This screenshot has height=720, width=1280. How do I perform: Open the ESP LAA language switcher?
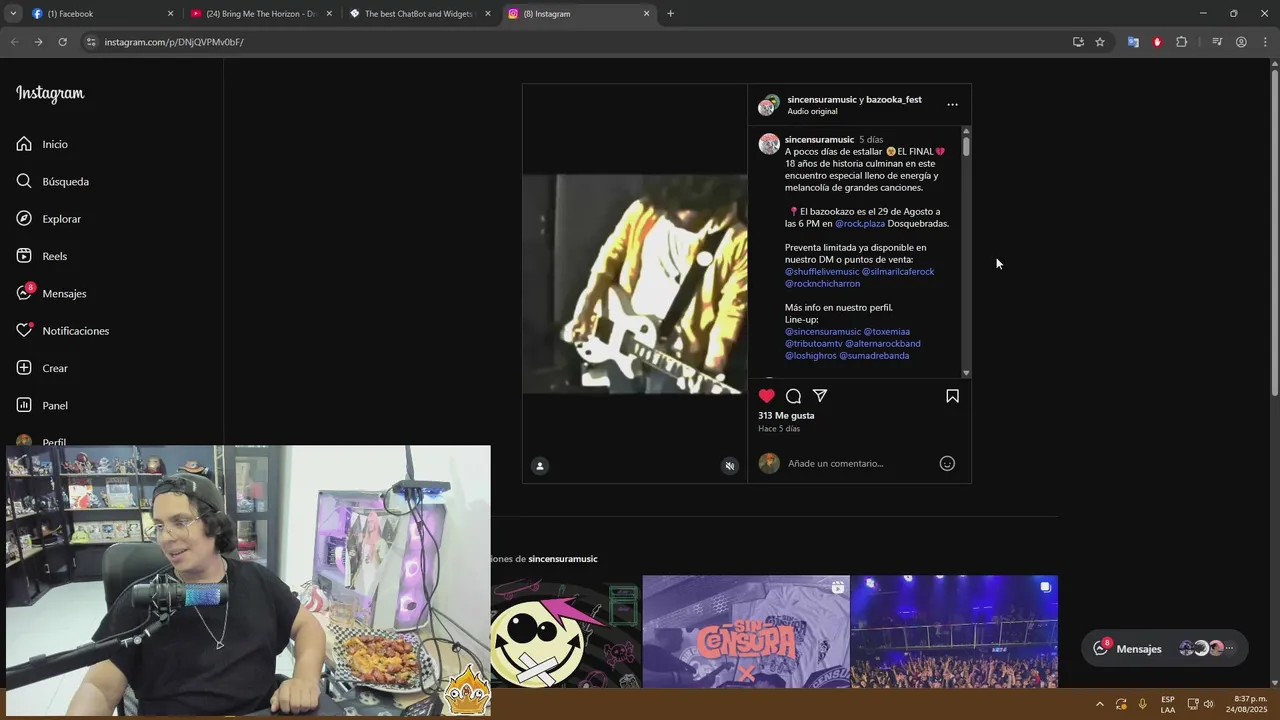pyautogui.click(x=1168, y=704)
